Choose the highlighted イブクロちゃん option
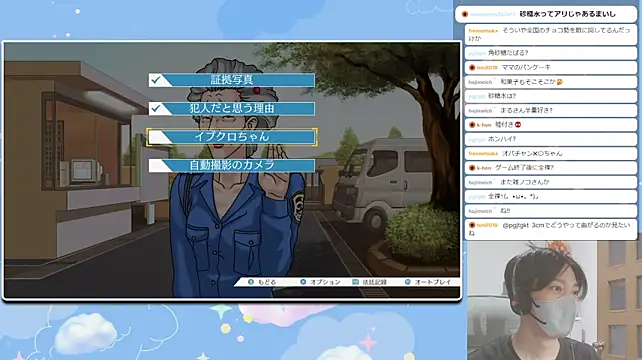642x360 pixels. pos(232,137)
